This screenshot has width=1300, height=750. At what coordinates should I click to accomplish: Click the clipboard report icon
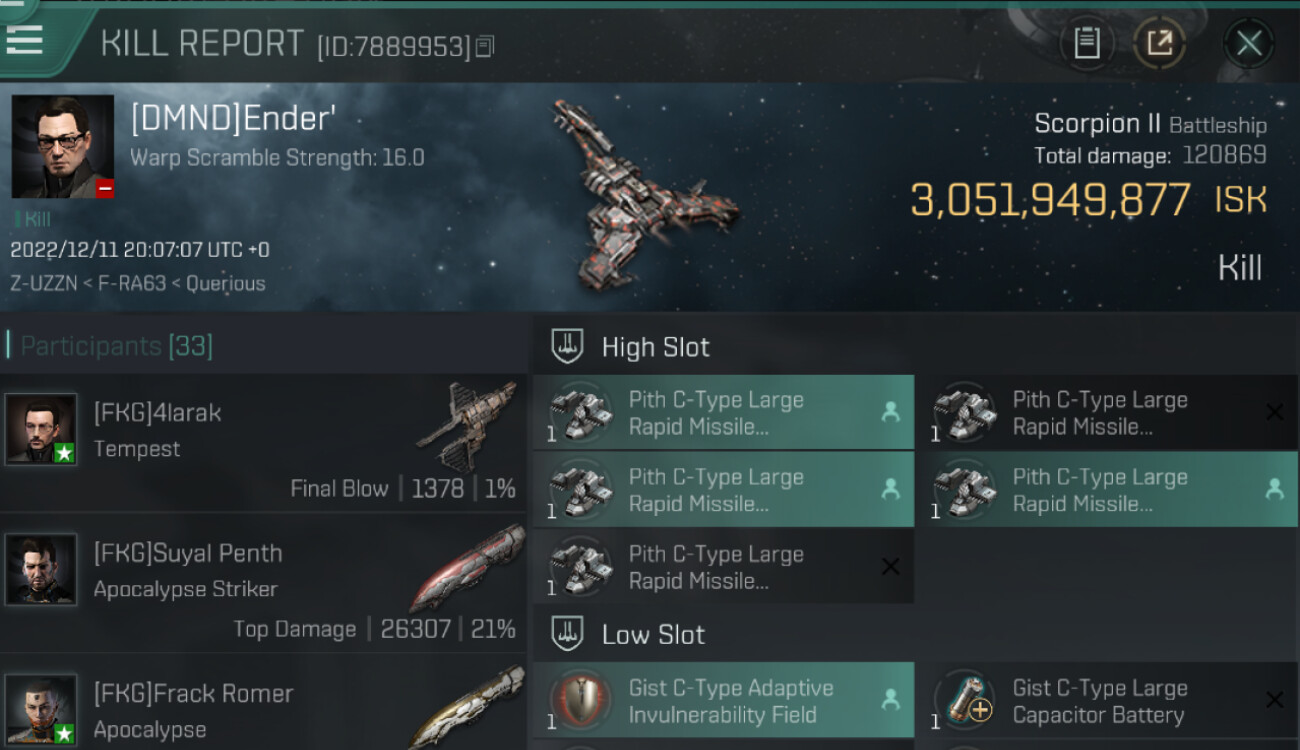pyautogui.click(x=1087, y=43)
